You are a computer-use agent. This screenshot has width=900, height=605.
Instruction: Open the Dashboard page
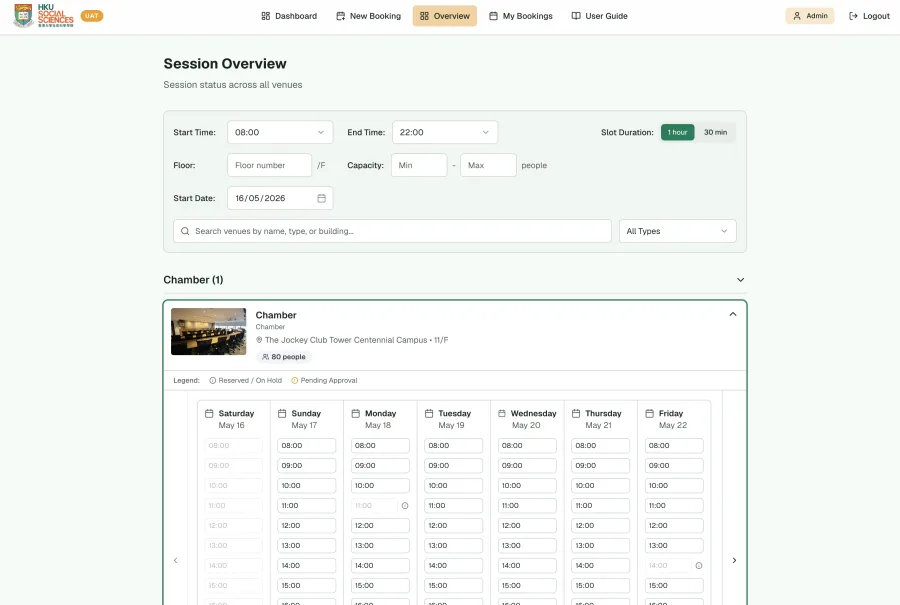pyautogui.click(x=289, y=16)
